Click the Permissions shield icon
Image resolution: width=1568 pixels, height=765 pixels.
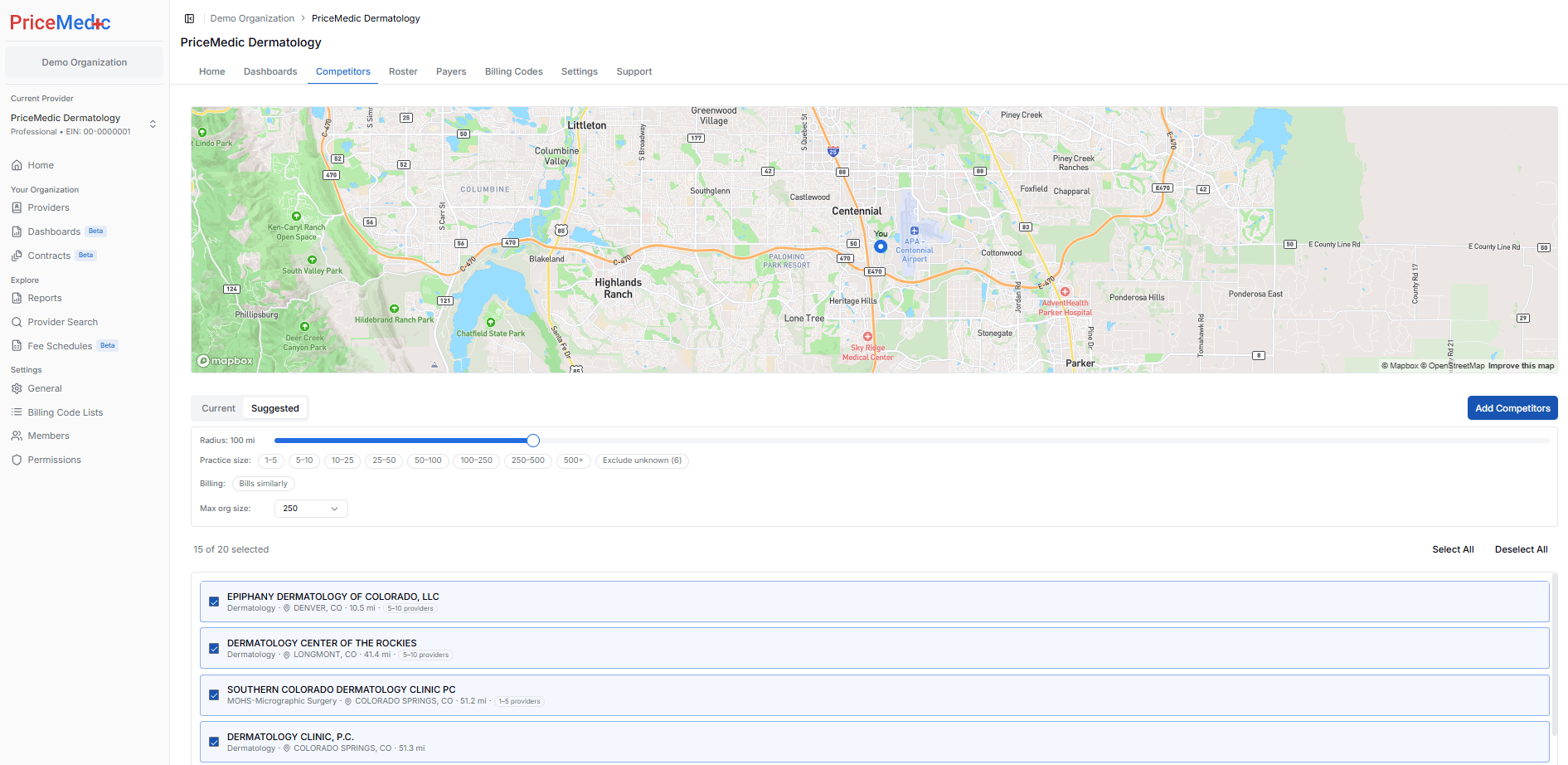coord(17,460)
